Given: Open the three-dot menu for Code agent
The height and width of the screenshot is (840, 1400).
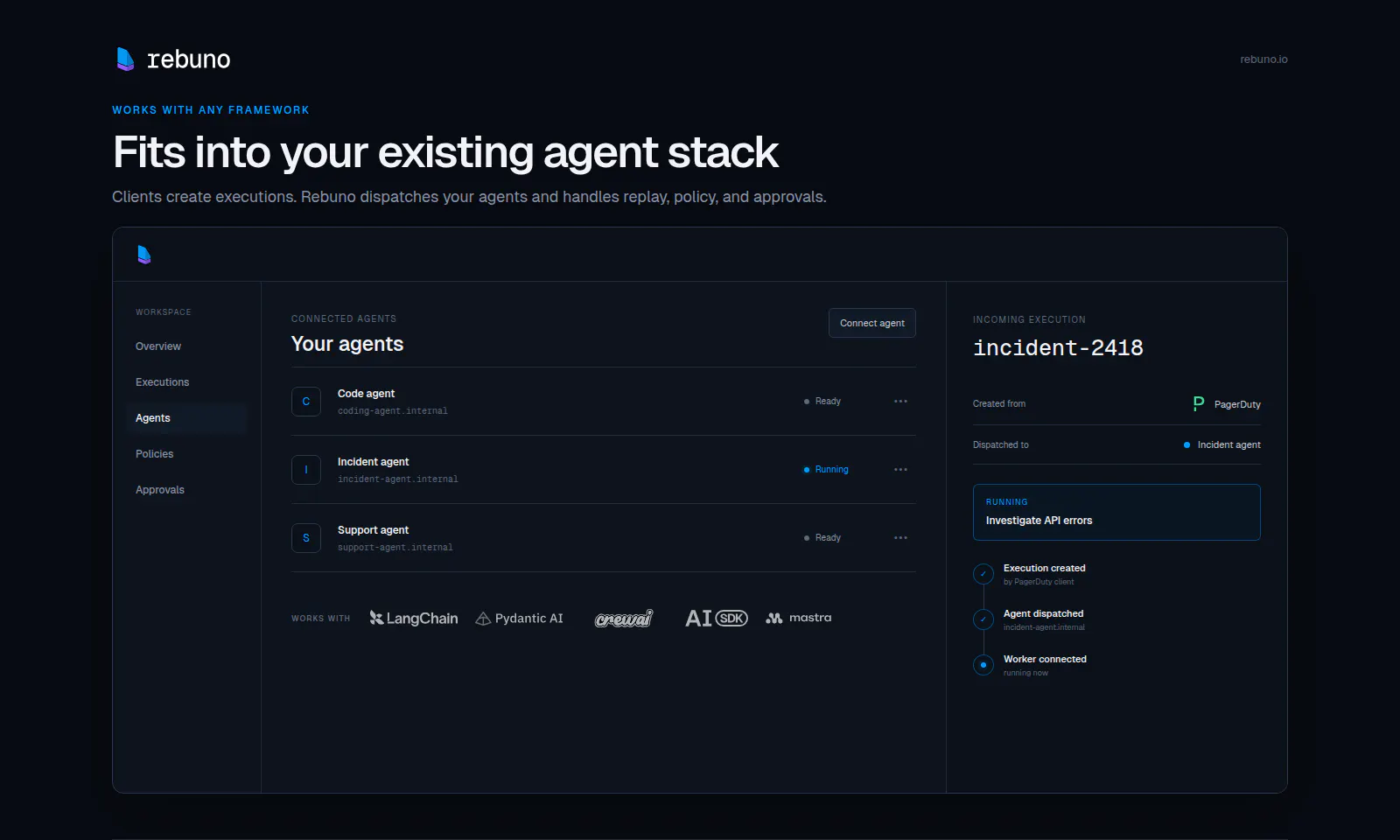Looking at the screenshot, I should 900,402.
